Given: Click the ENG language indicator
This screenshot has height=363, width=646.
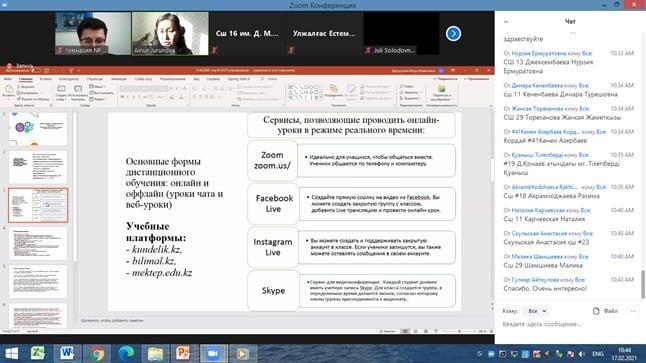Looking at the screenshot, I should click(598, 354).
